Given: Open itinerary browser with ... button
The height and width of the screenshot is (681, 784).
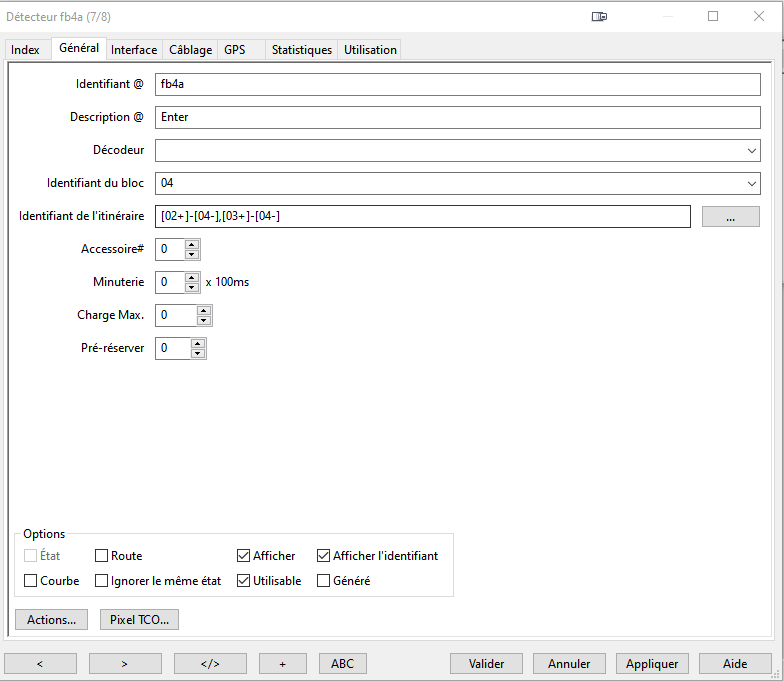Looking at the screenshot, I should click(x=730, y=217).
